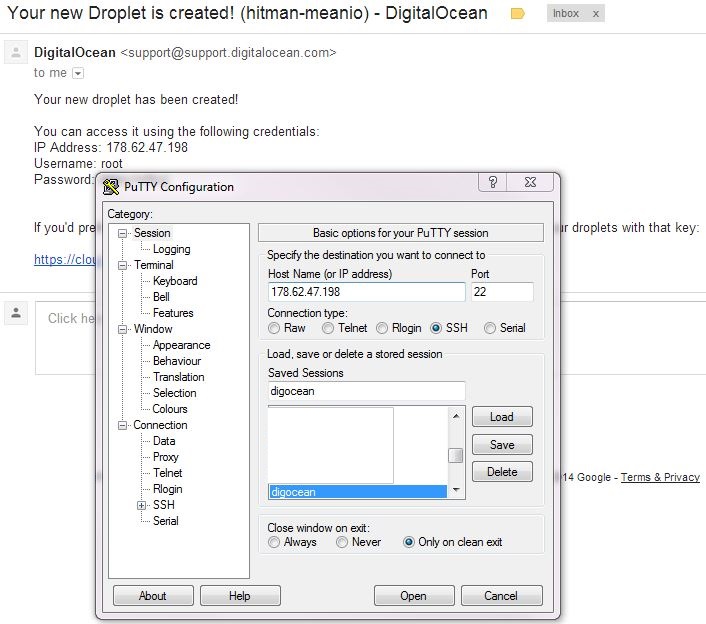Open Appearance settings in tree
706x624 pixels.
[x=181, y=345]
